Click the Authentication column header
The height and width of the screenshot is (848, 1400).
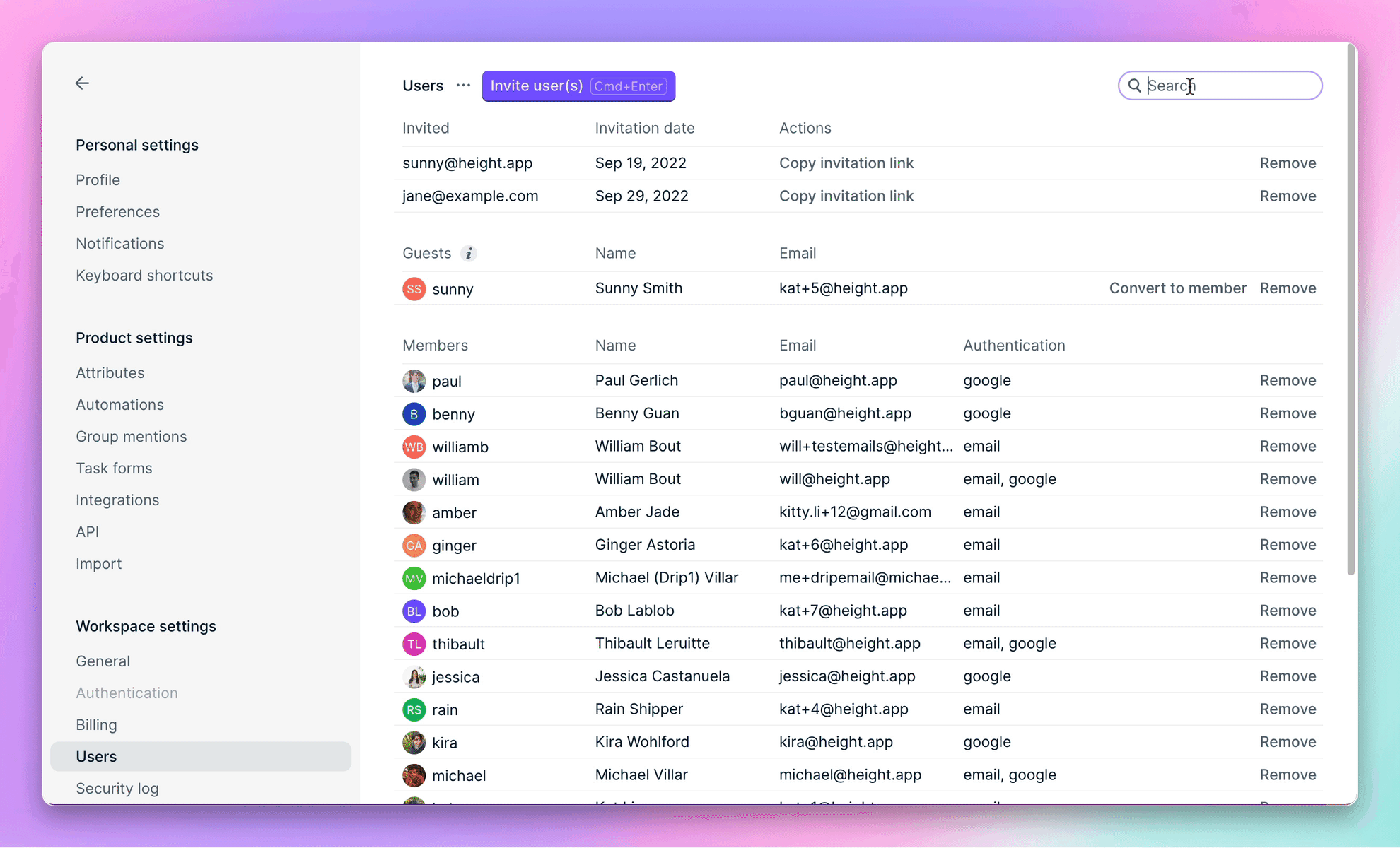(1014, 346)
